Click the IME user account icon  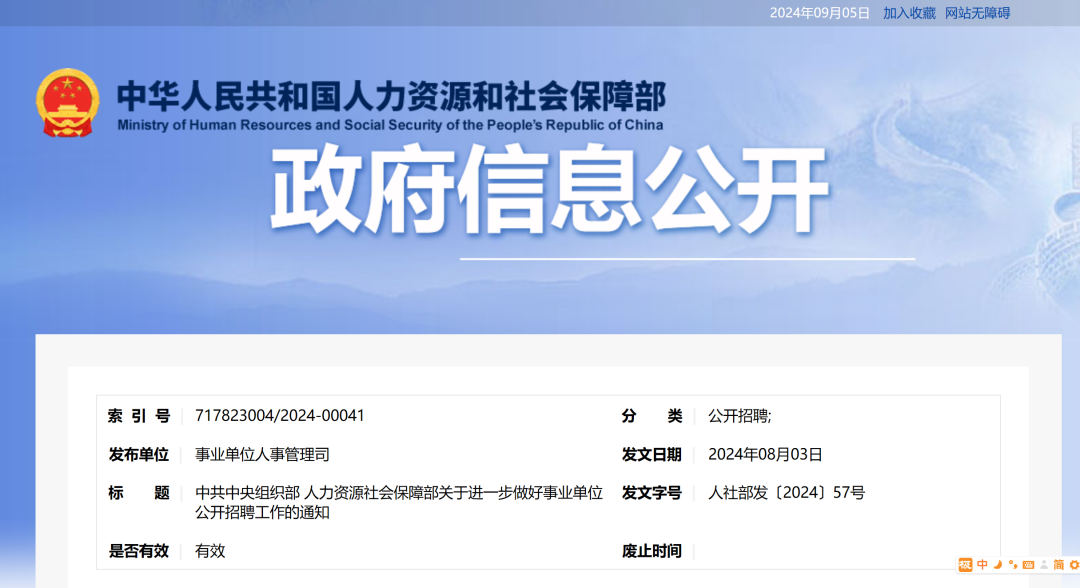point(1043,565)
